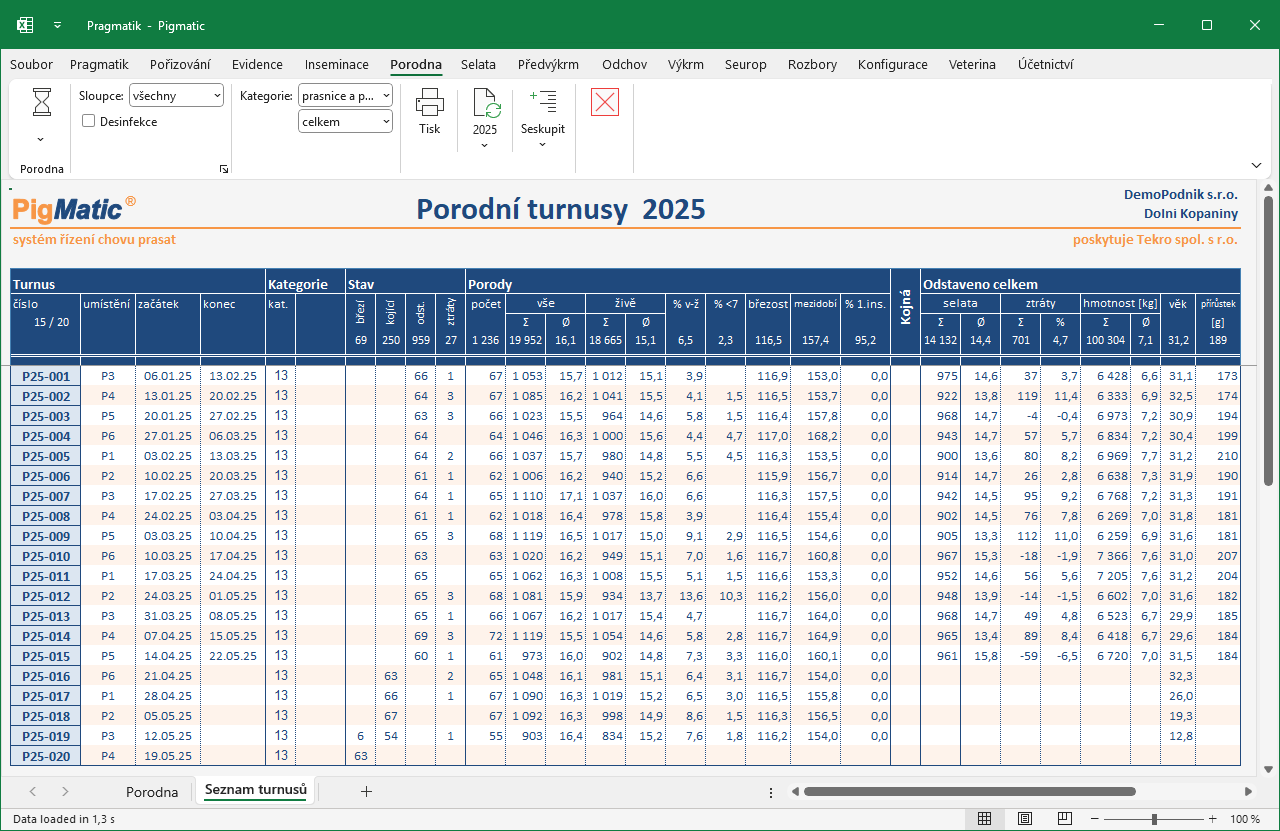Image resolution: width=1280 pixels, height=831 pixels.
Task: Click the zoom slider handle
Action: click(x=1154, y=819)
